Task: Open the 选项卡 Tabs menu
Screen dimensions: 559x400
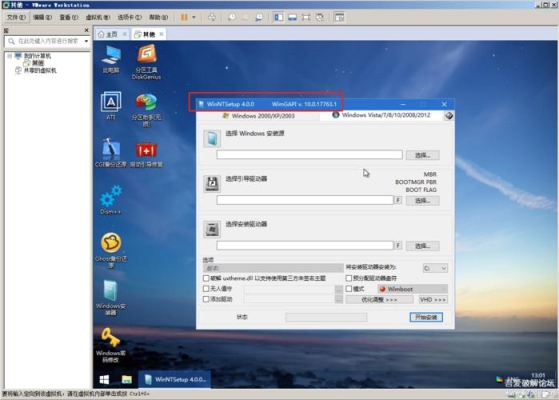Action: (129, 17)
